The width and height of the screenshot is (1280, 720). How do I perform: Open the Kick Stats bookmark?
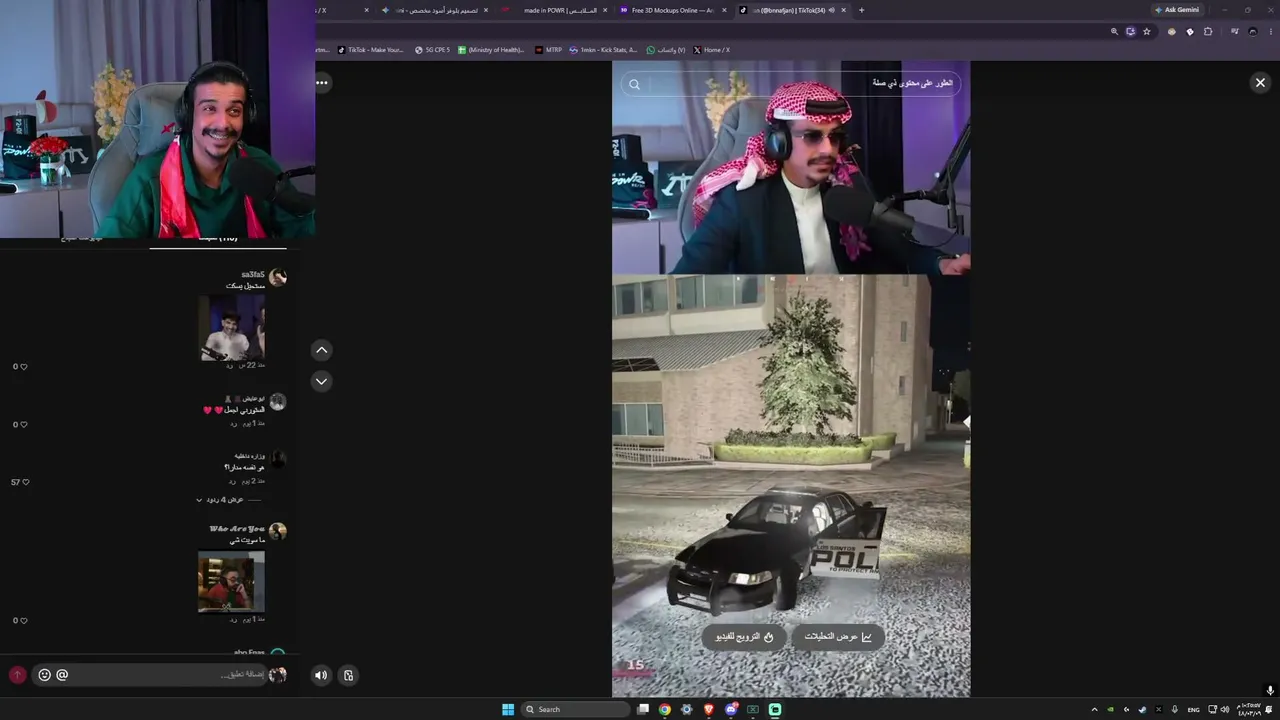[x=603, y=49]
